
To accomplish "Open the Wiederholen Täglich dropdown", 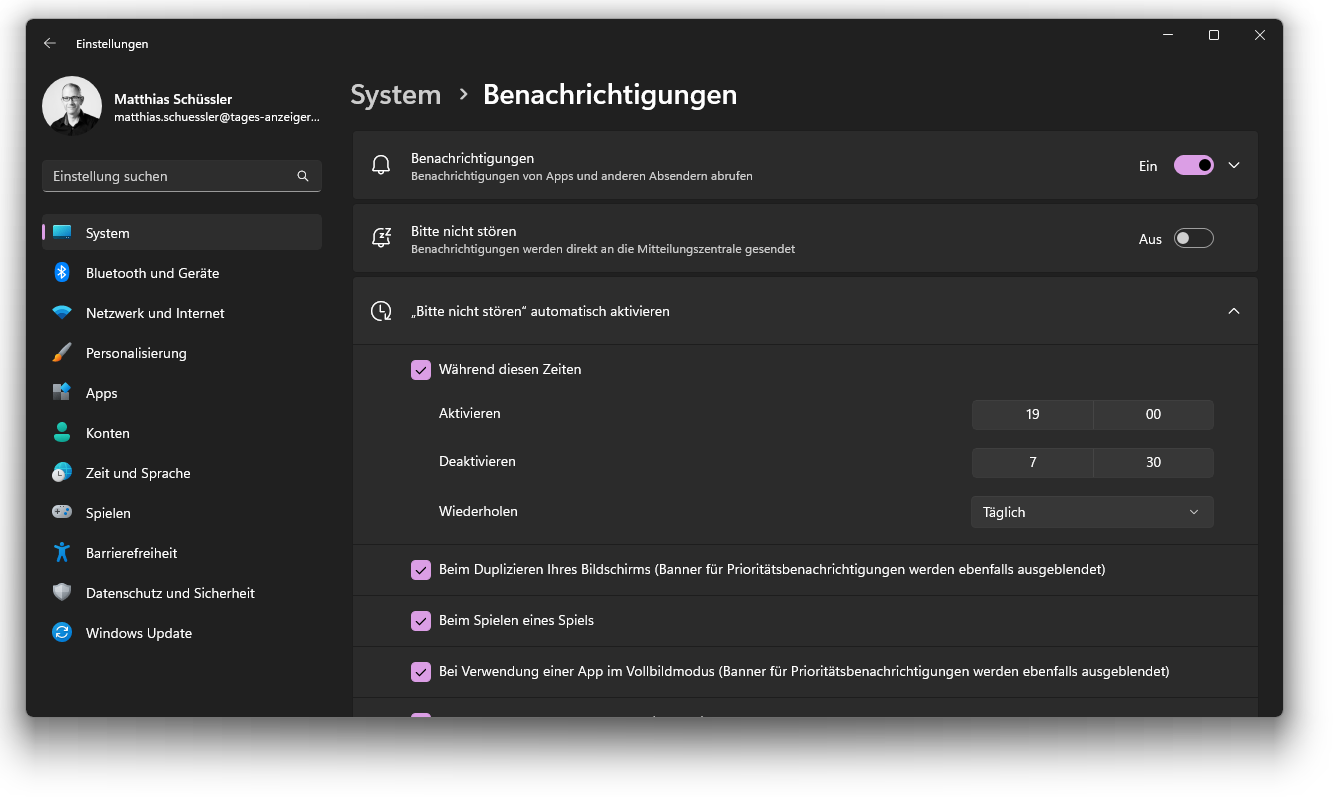I will tap(1092, 512).
